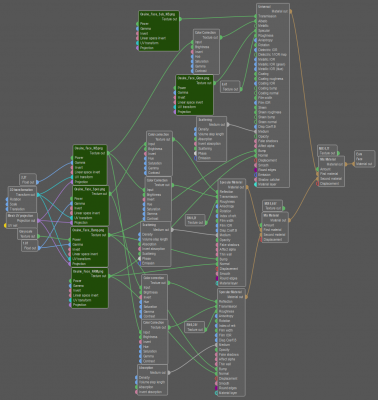
Task: Click the Shadow catcher input pin
Action: 256,179
